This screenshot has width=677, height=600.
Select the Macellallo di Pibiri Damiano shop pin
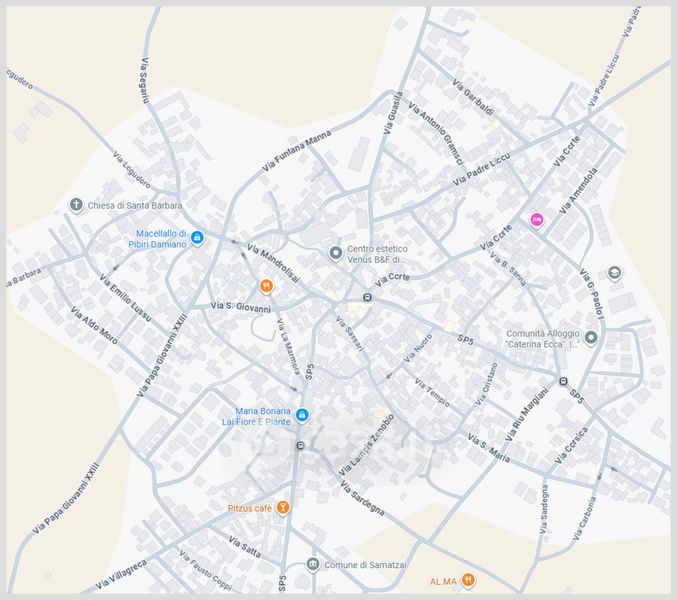[x=197, y=237]
